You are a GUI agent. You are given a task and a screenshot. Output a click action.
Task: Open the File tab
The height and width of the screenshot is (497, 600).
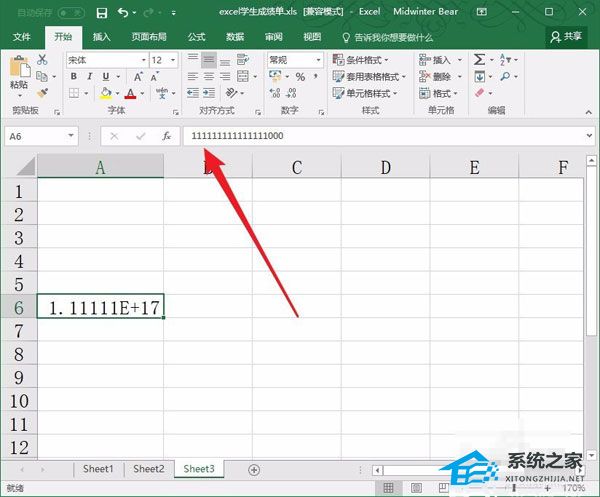pos(21,37)
